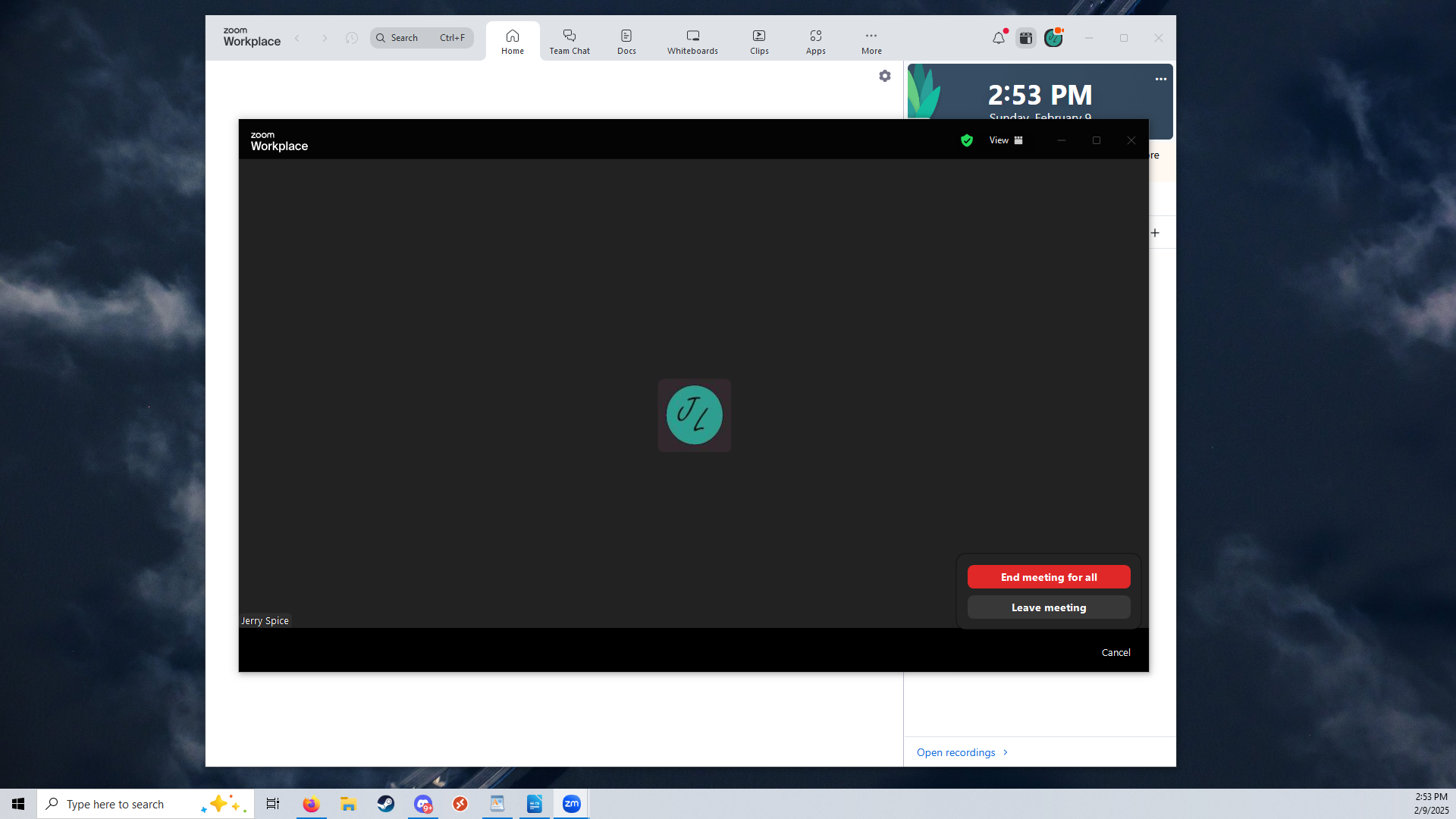Open the recordings link
Image resolution: width=1456 pixels, height=819 pixels.
tap(955, 752)
